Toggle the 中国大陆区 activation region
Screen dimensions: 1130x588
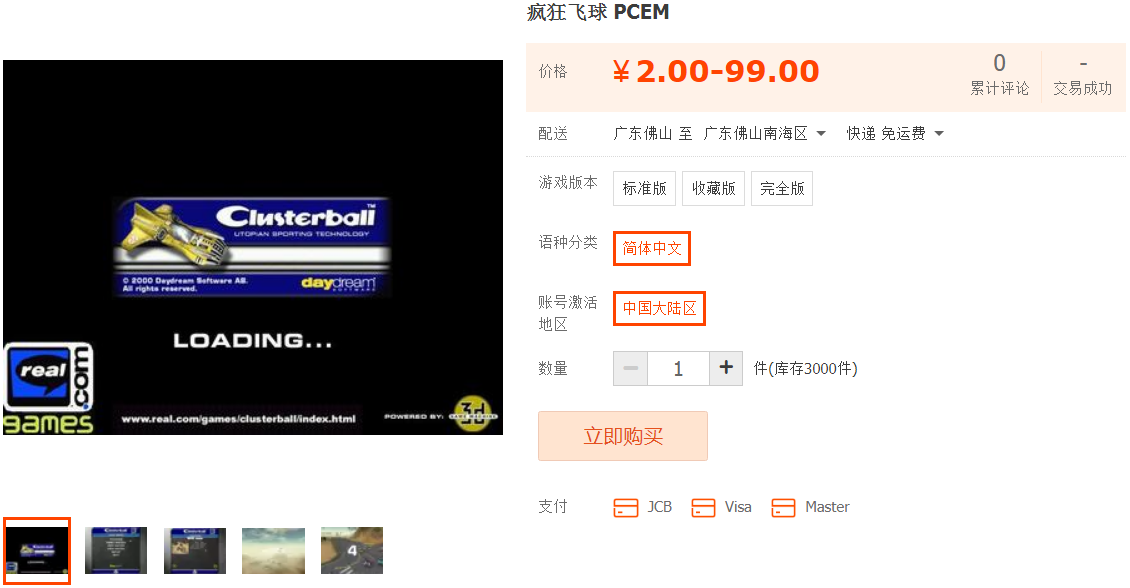coord(659,308)
